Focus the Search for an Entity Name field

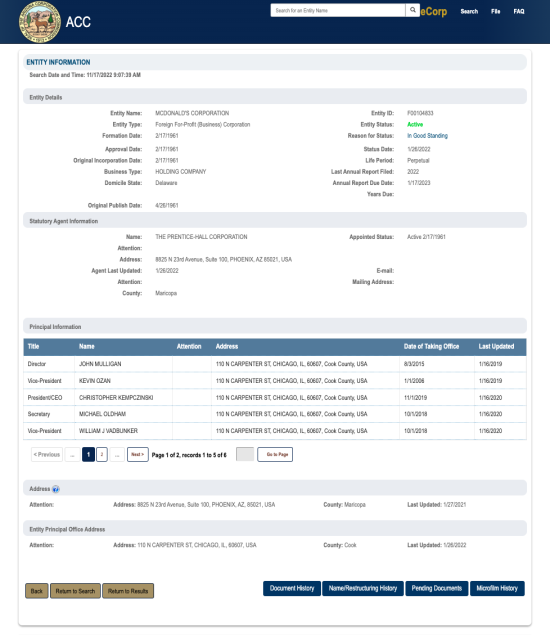click(338, 10)
